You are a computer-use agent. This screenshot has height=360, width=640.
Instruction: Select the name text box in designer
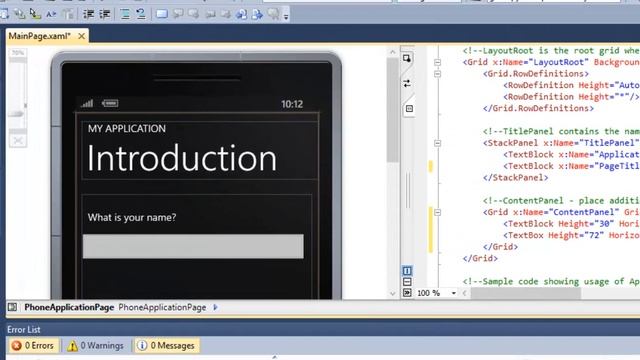[193, 246]
